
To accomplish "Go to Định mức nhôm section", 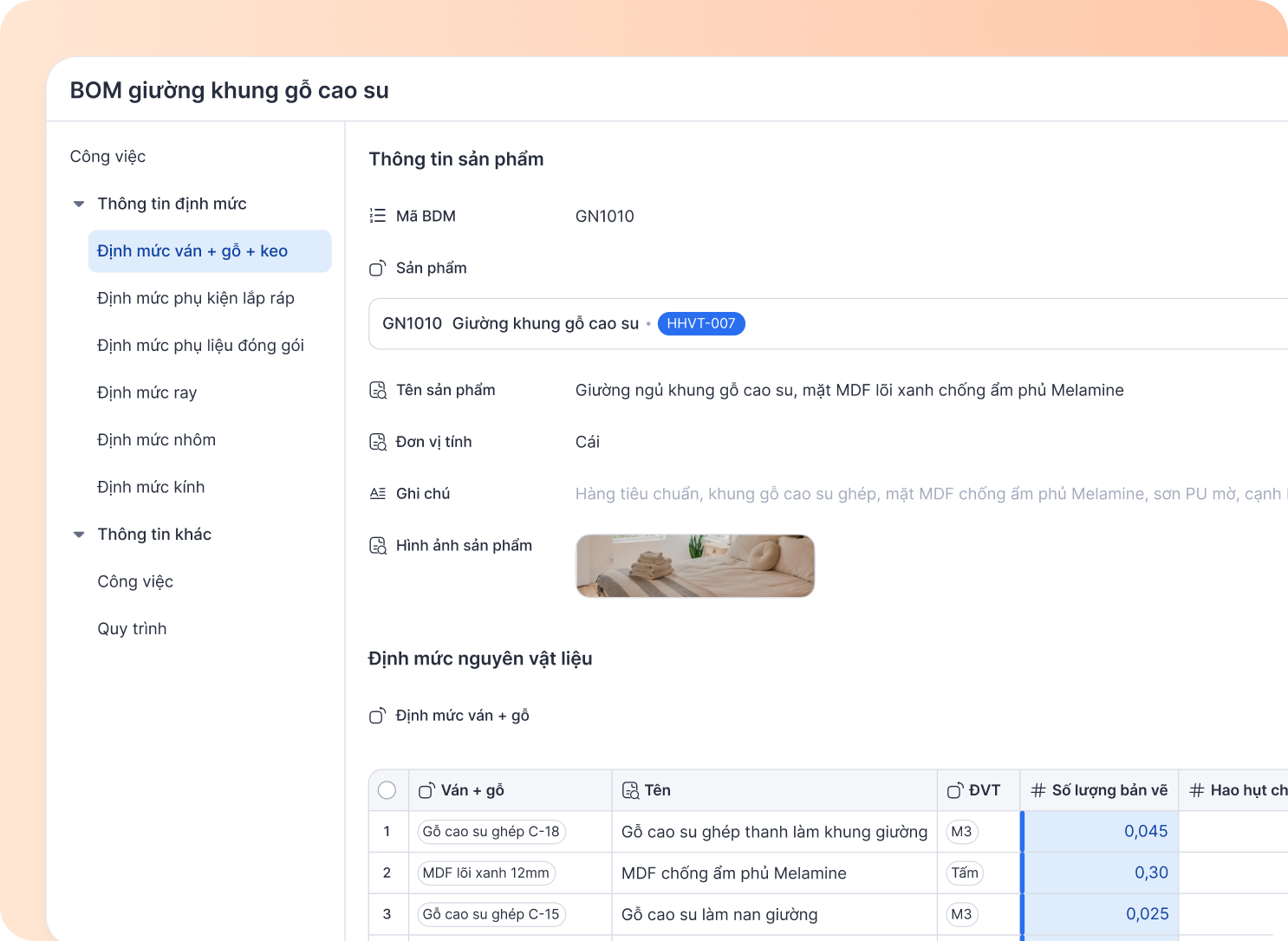I will point(157,440).
